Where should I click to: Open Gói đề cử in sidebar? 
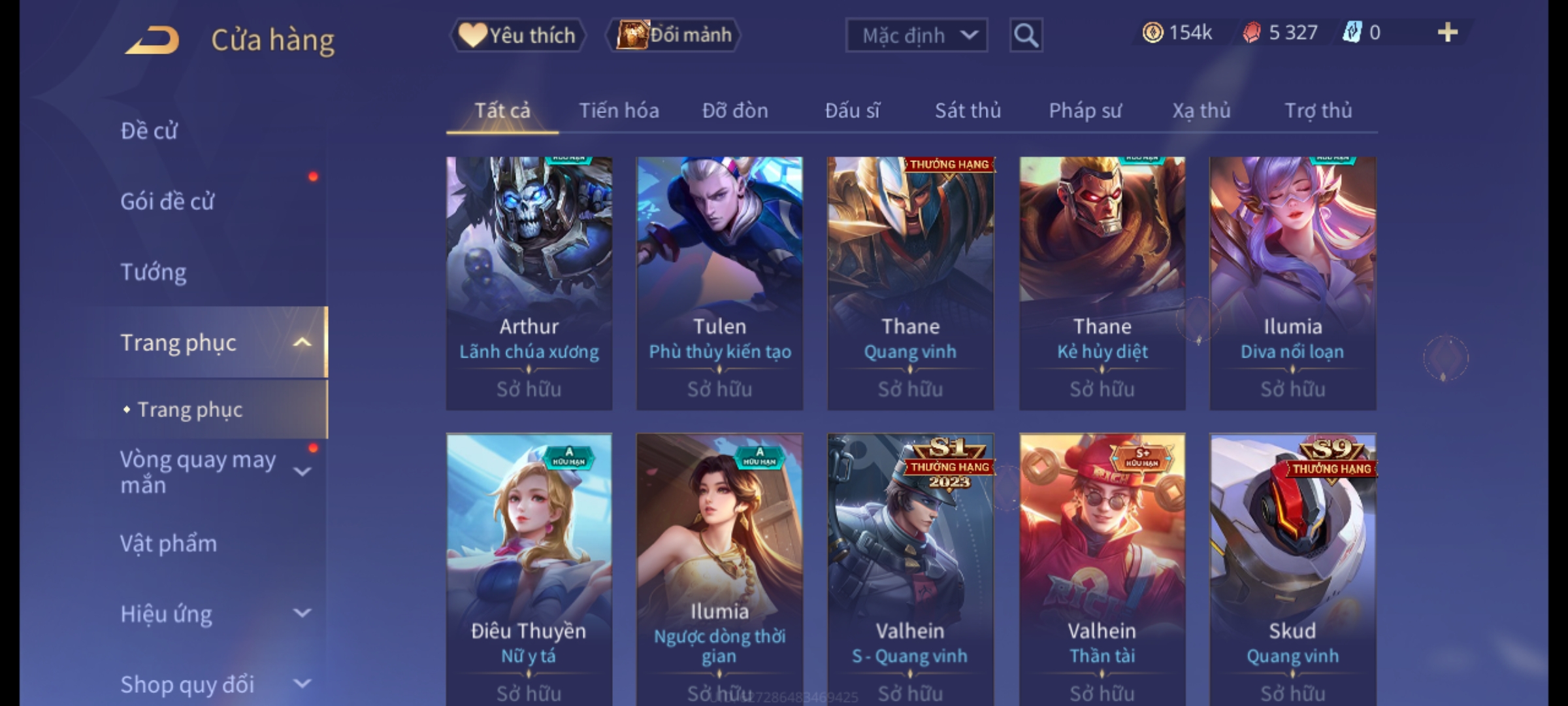(x=167, y=201)
